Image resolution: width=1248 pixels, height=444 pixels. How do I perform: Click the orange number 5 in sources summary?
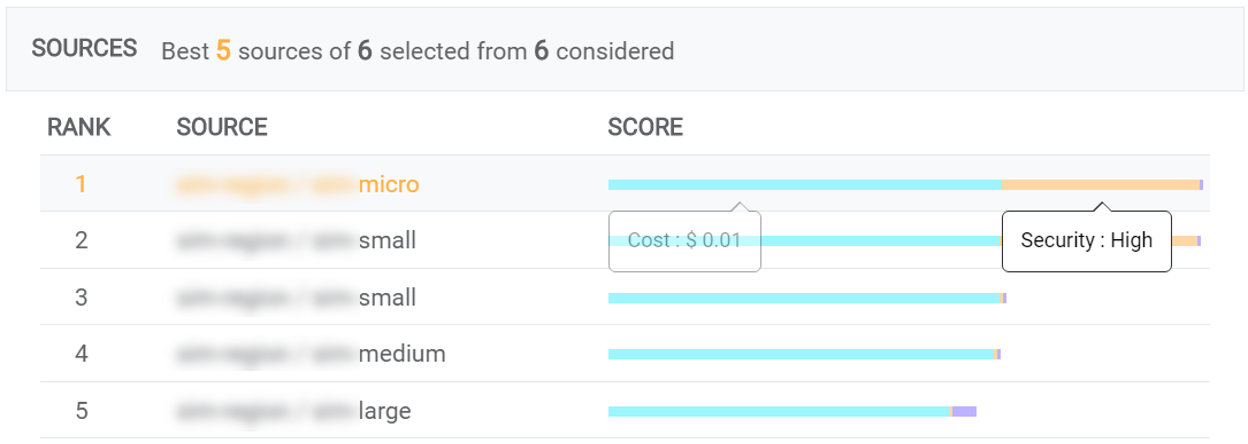[x=224, y=50]
